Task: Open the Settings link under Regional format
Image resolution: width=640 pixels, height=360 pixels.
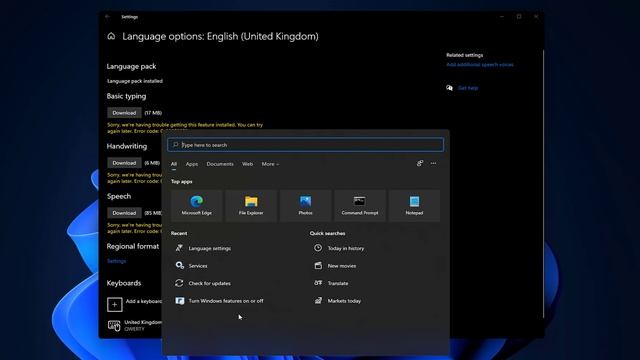Action: [x=116, y=261]
